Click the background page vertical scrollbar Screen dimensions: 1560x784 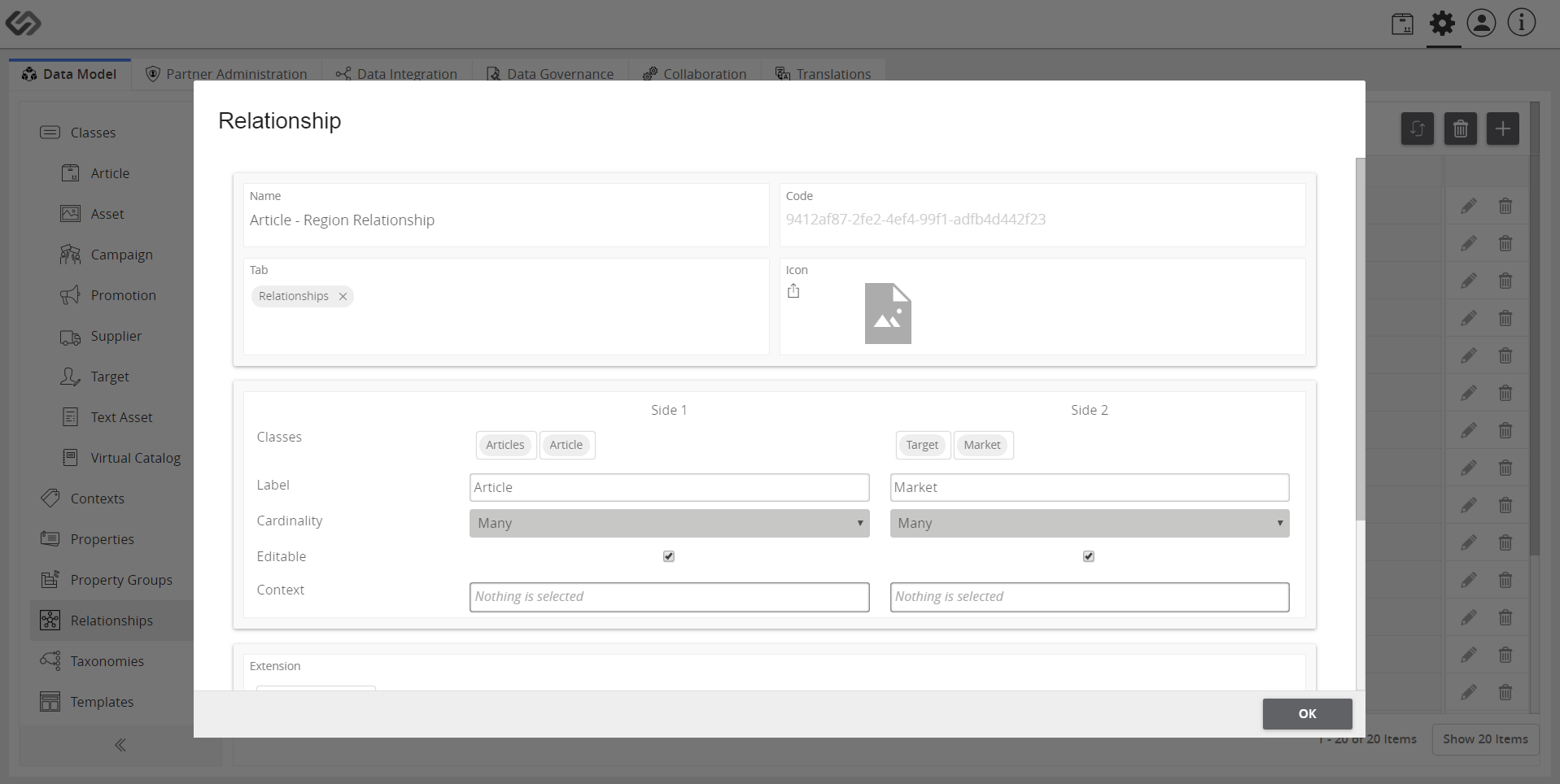point(1535,329)
